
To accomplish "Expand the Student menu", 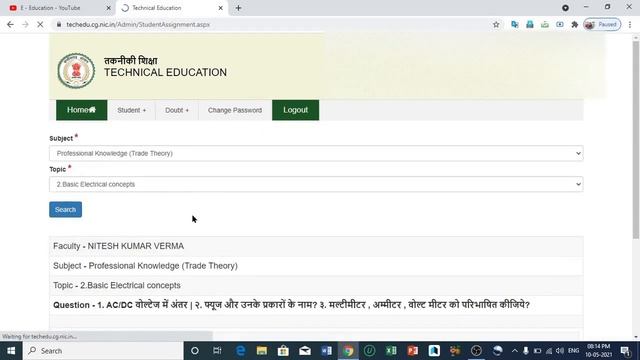I will click(131, 110).
